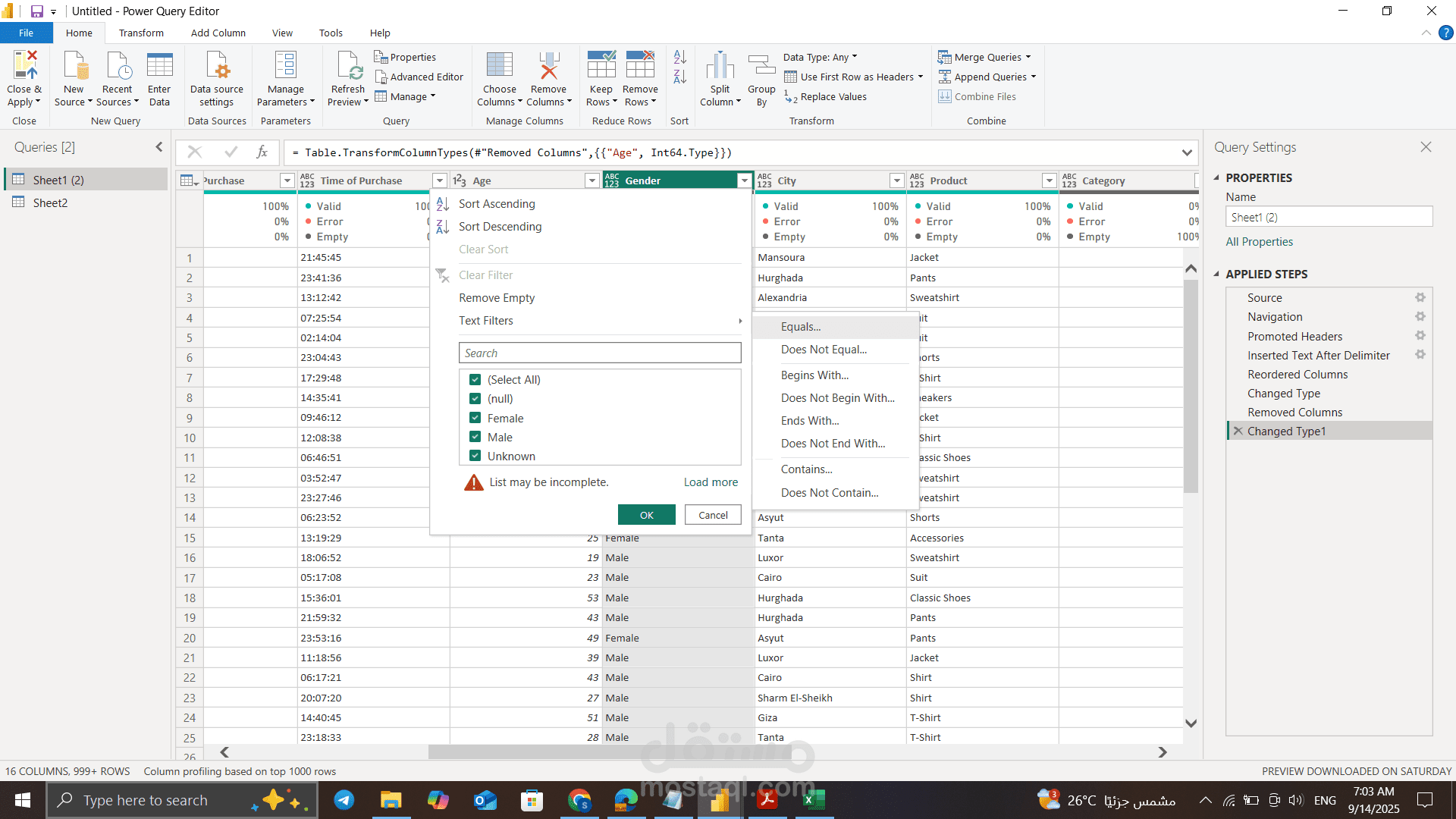Click the Close & Apply icon

[24, 66]
